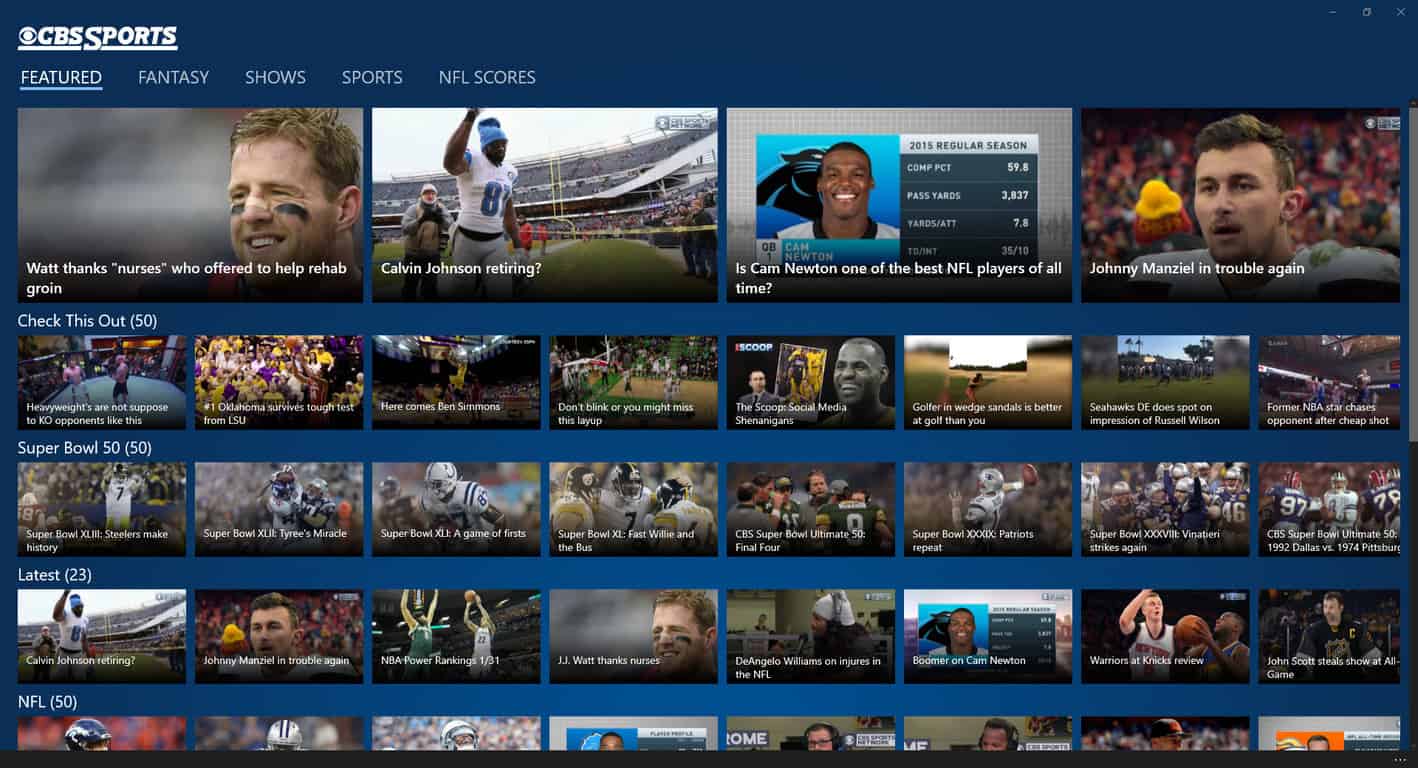Go to the SHOWS tab
Viewport: 1418px width, 768px height.
click(275, 77)
